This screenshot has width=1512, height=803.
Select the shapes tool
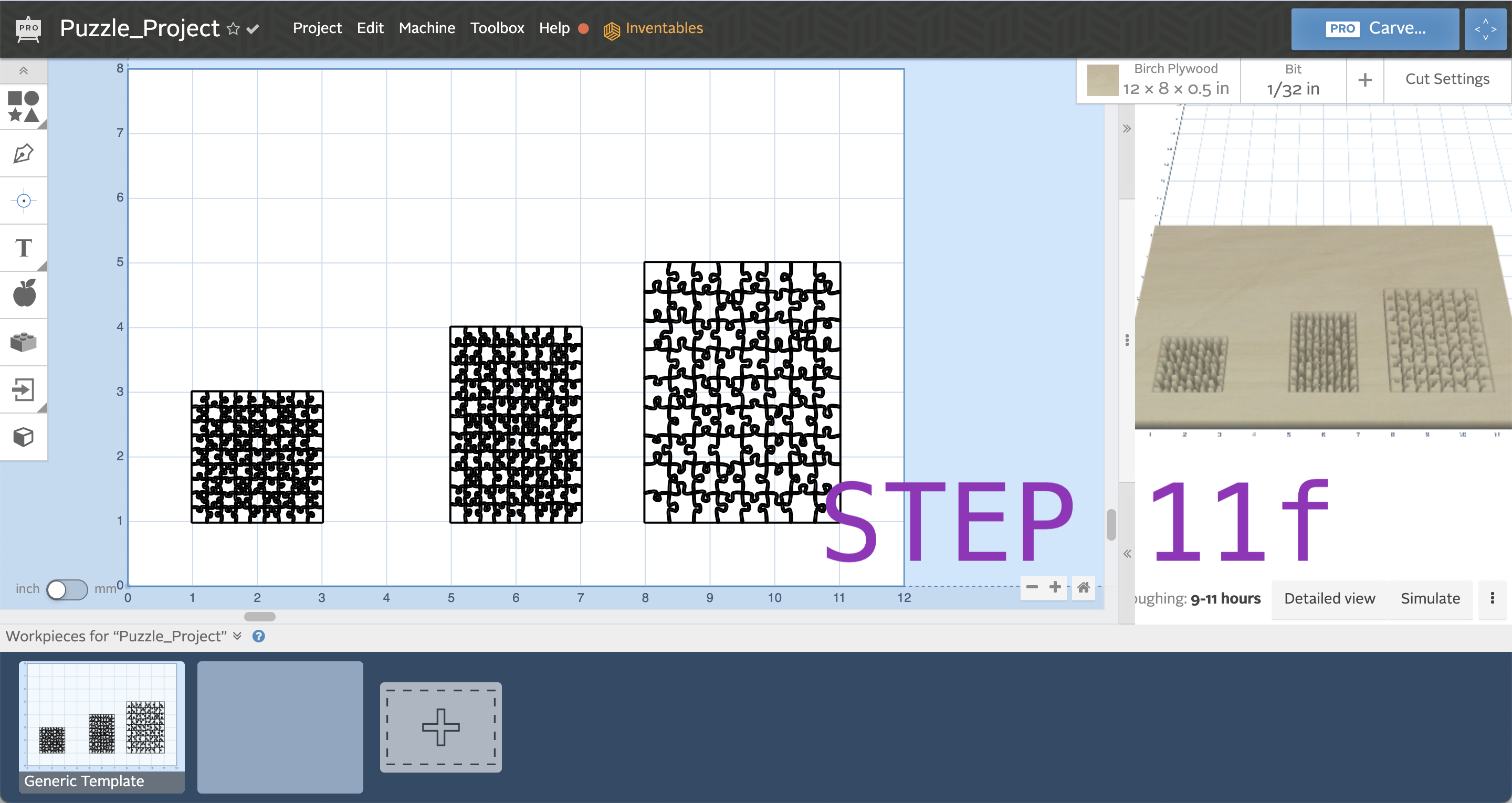pyautogui.click(x=24, y=107)
